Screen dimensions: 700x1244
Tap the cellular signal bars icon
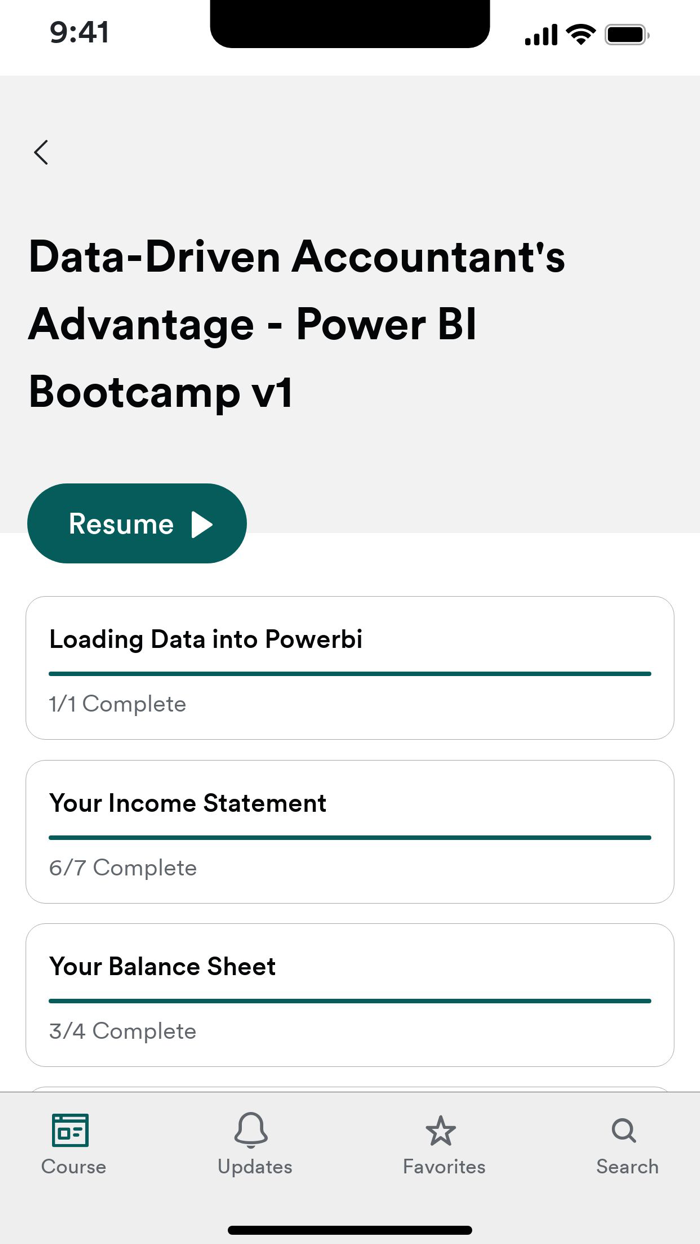point(538,33)
